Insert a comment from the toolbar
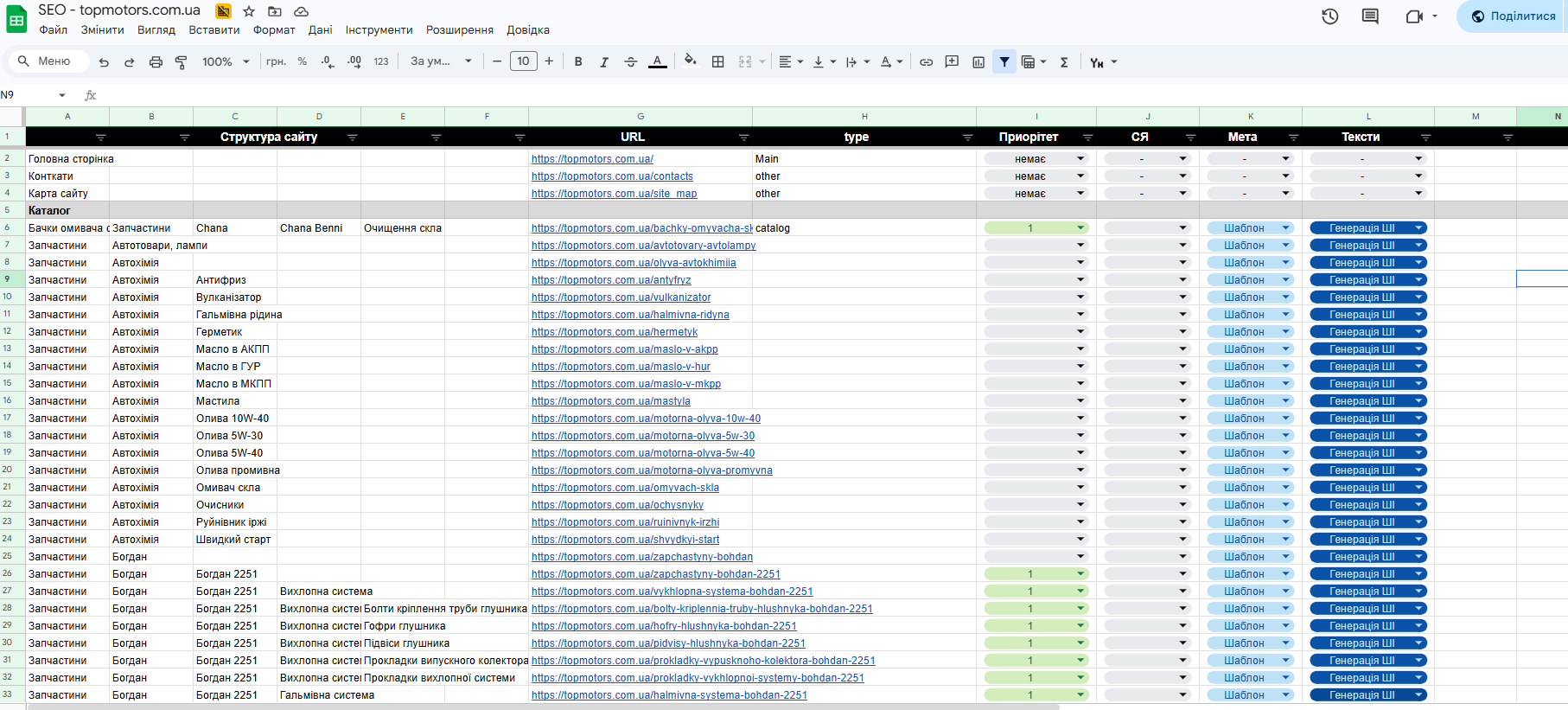This screenshot has height=710, width=1568. (x=952, y=62)
